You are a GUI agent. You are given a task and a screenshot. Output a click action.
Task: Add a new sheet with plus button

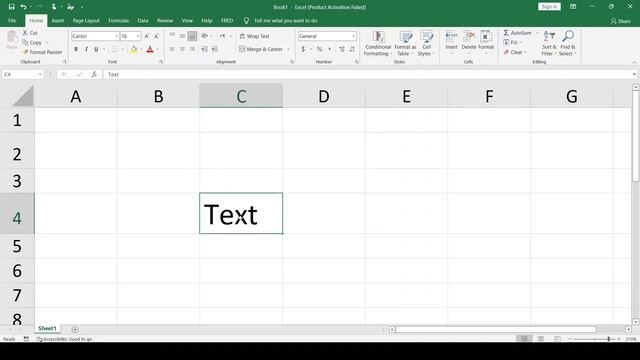click(75, 329)
